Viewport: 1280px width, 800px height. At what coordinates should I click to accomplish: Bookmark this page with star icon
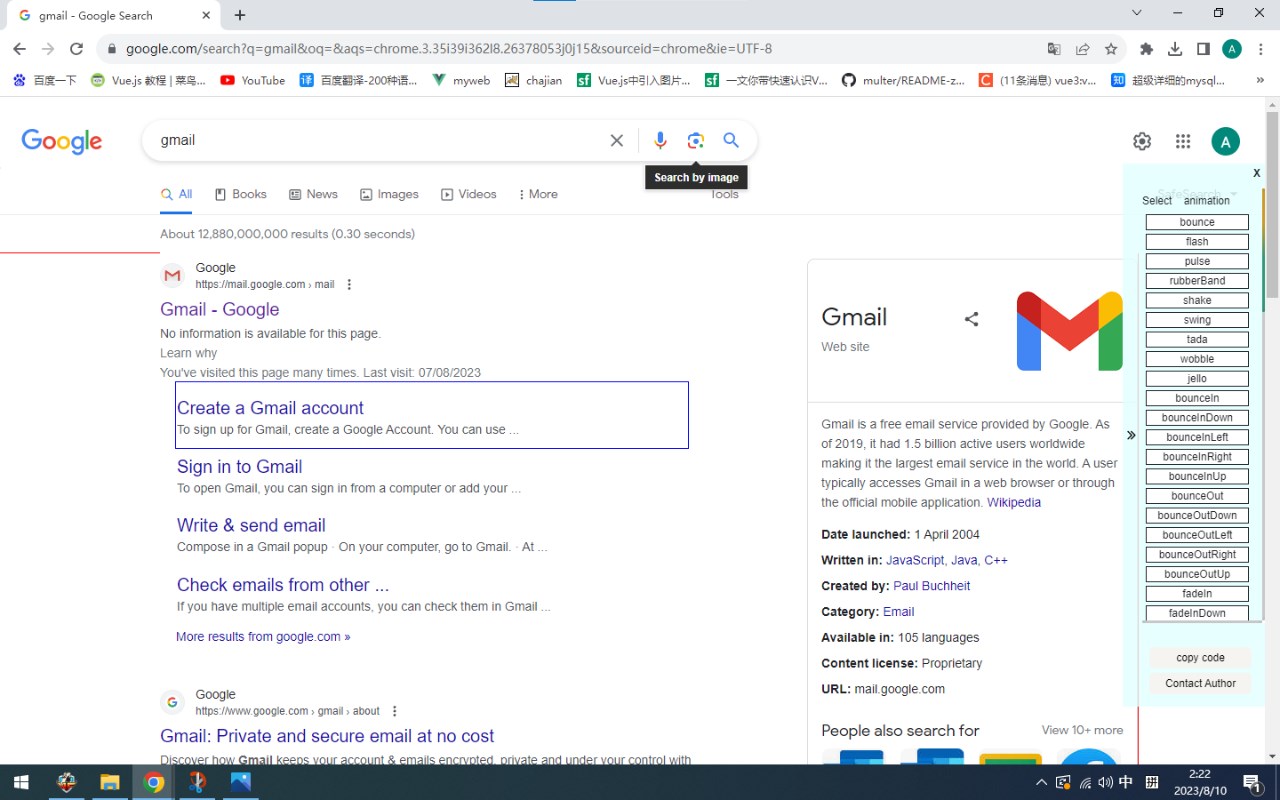(x=1111, y=49)
